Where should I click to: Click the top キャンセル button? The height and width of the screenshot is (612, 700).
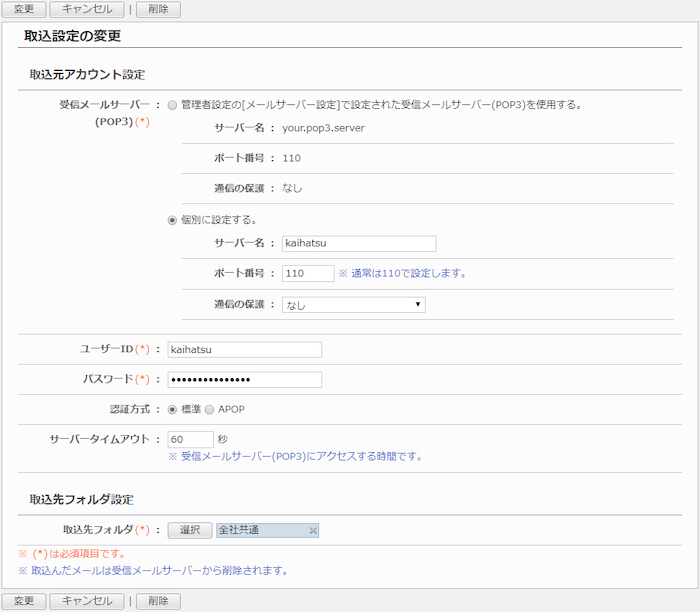click(86, 9)
